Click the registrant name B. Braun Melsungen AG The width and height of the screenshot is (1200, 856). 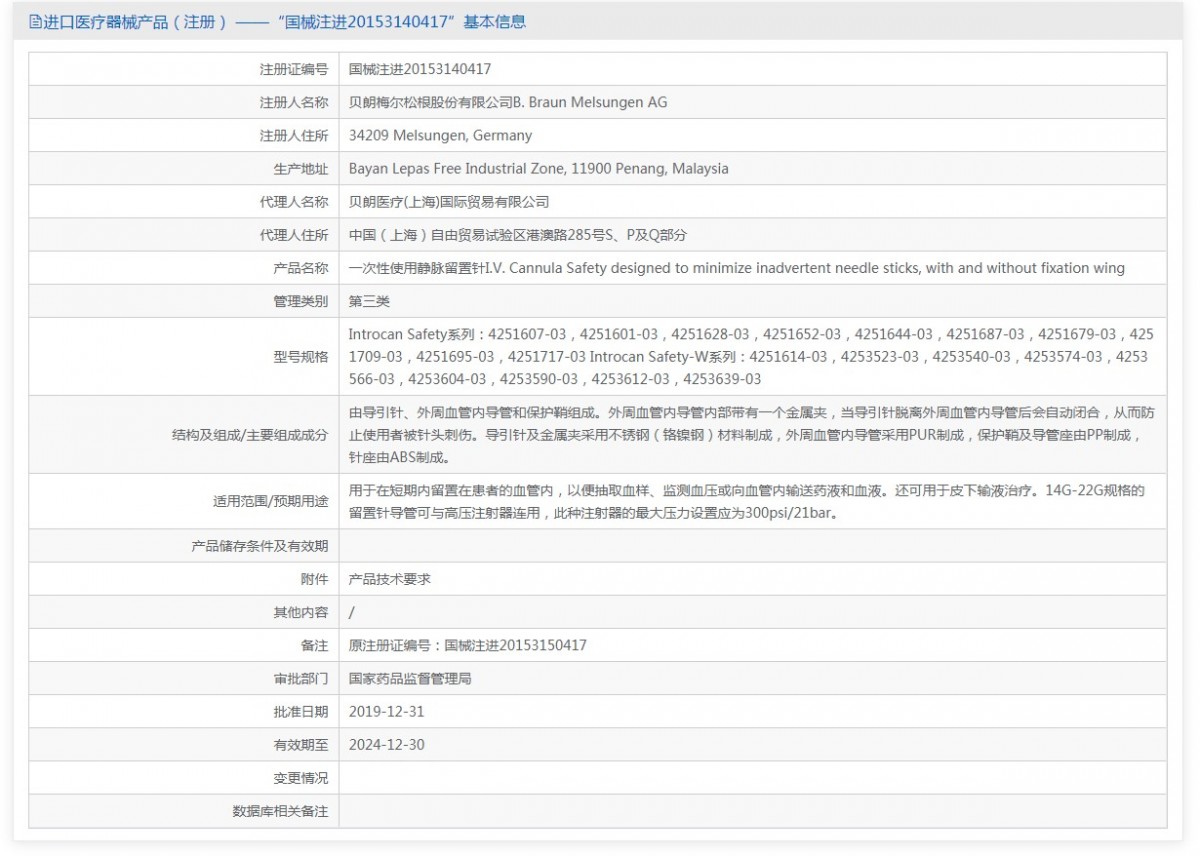(508, 103)
